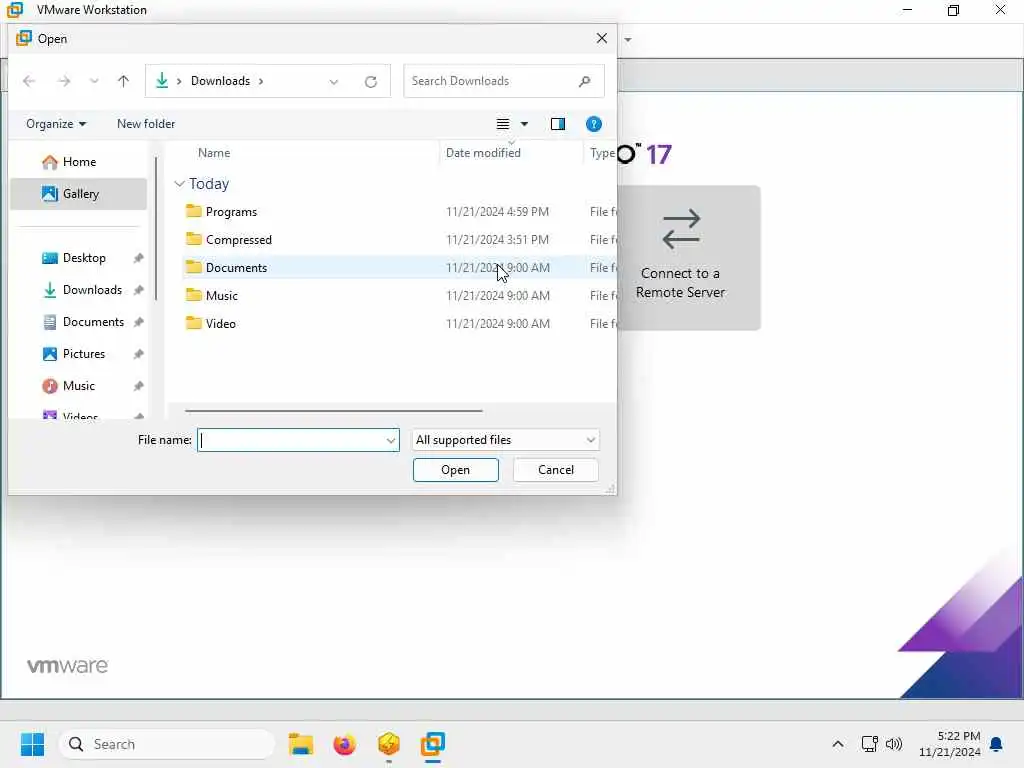
Task: Open Home in the navigation pane
Action: tap(78, 162)
